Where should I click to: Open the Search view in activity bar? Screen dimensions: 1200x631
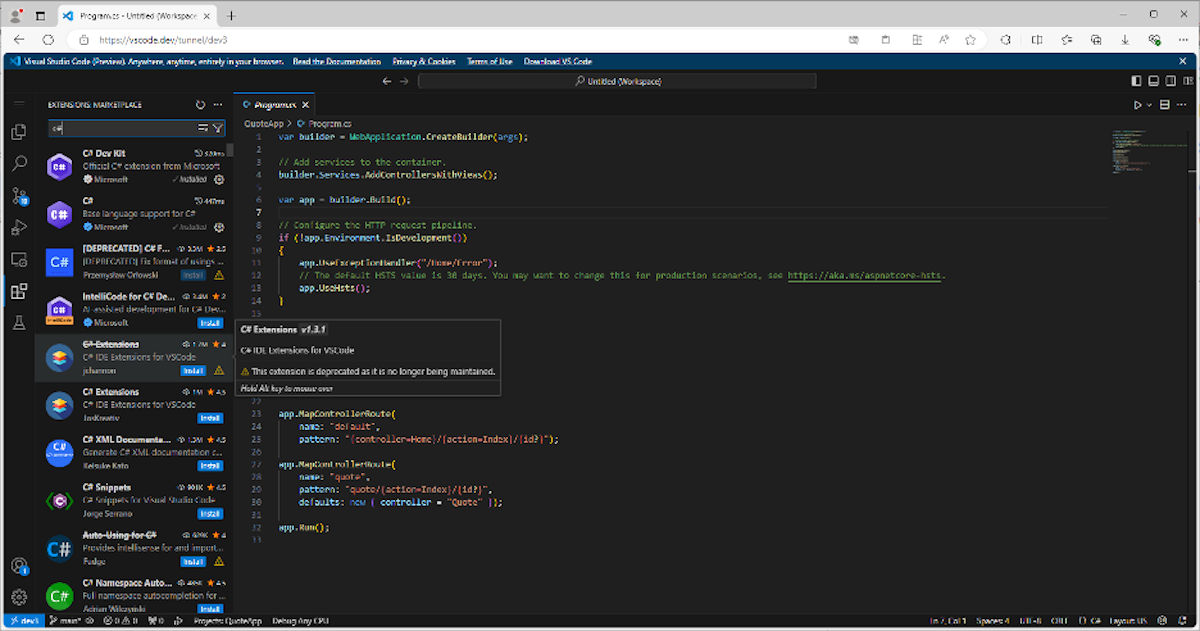point(18,164)
